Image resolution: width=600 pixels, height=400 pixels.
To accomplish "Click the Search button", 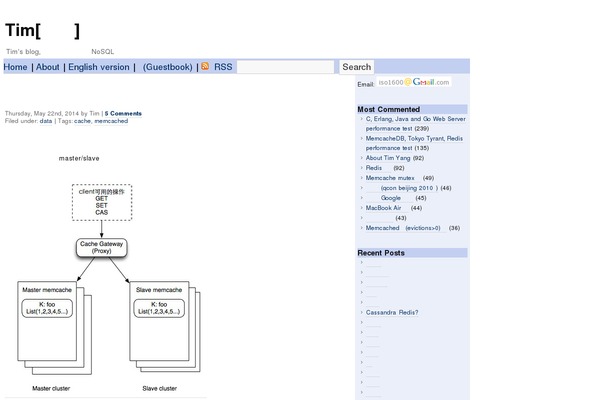I will pyautogui.click(x=357, y=67).
